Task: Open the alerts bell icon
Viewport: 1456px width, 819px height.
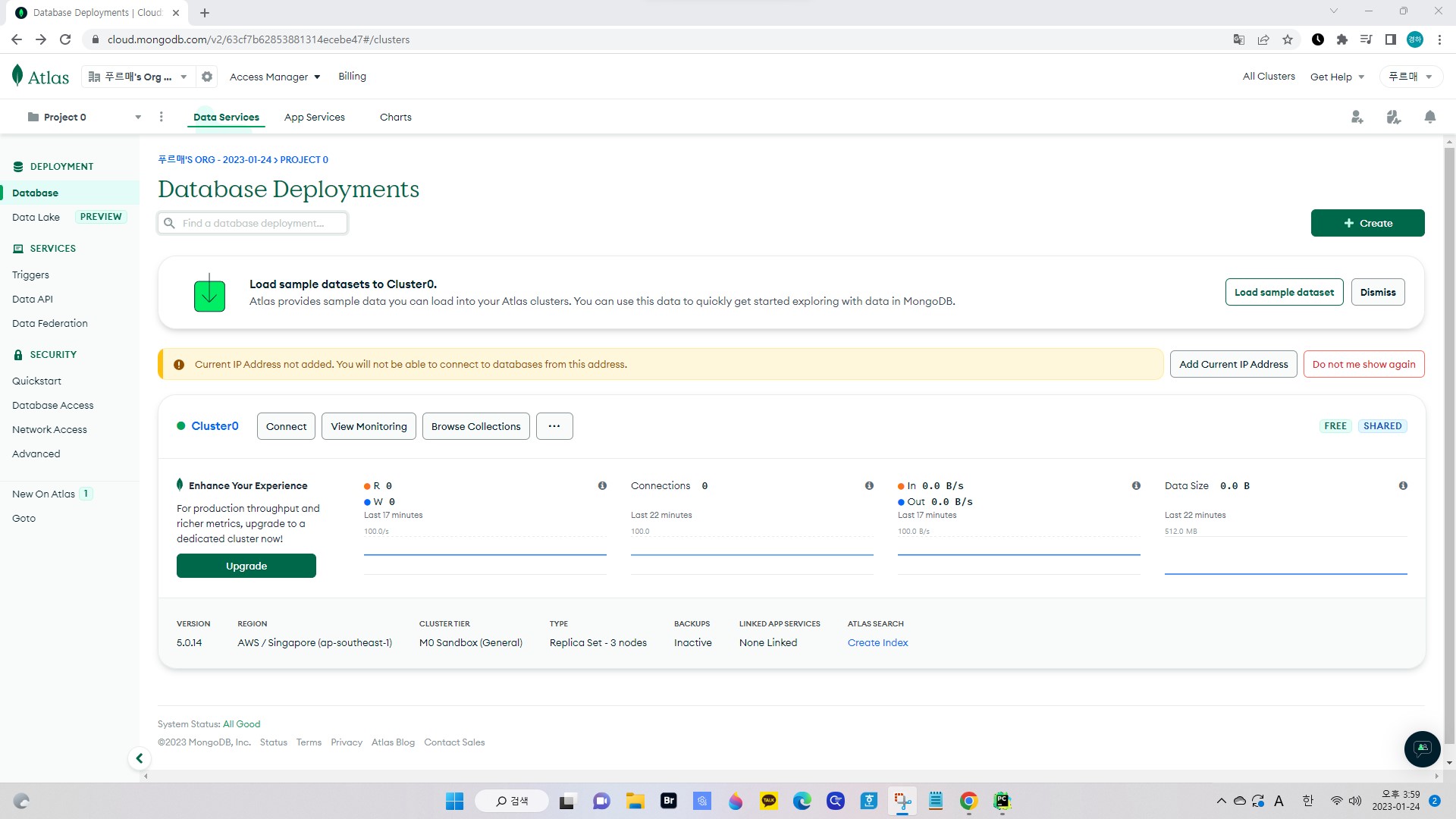Action: point(1430,117)
